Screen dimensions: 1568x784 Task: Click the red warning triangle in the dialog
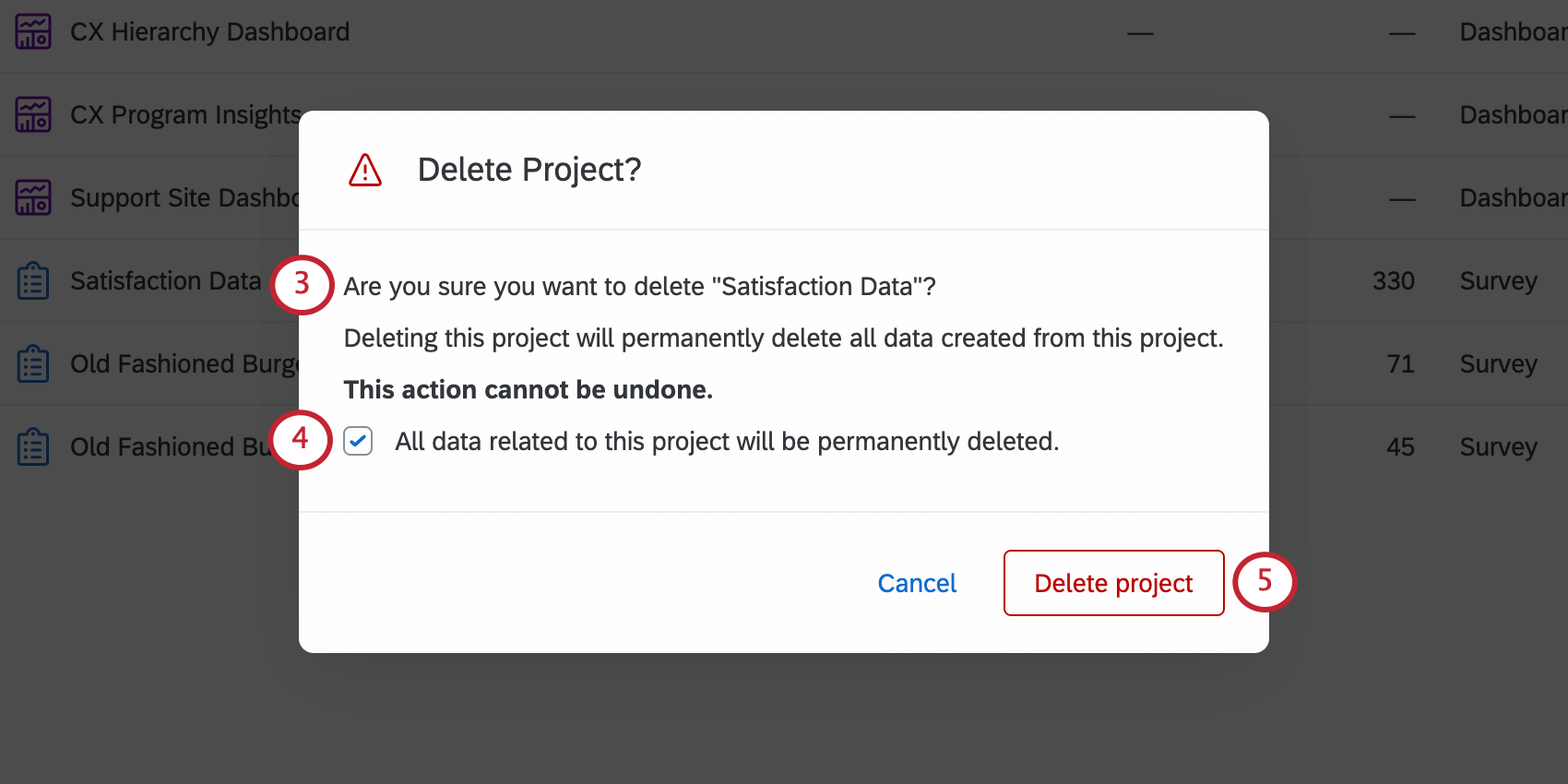coord(364,171)
